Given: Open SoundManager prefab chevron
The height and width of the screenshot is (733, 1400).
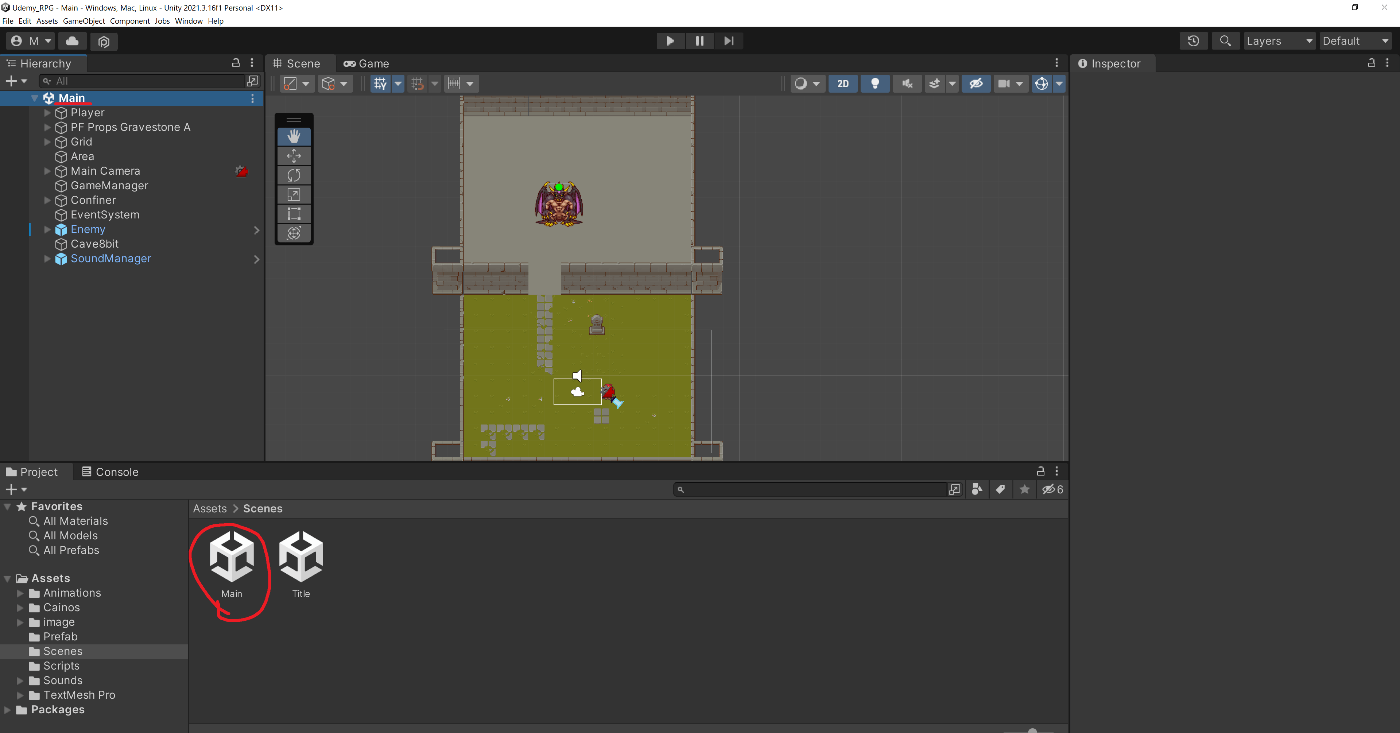Looking at the screenshot, I should click(256, 259).
